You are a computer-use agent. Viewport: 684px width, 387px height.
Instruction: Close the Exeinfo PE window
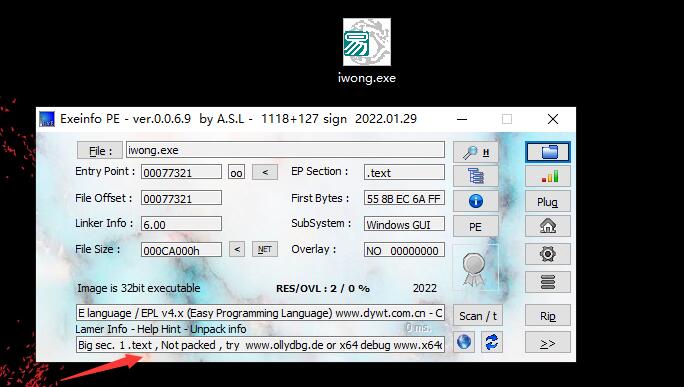coord(553,119)
